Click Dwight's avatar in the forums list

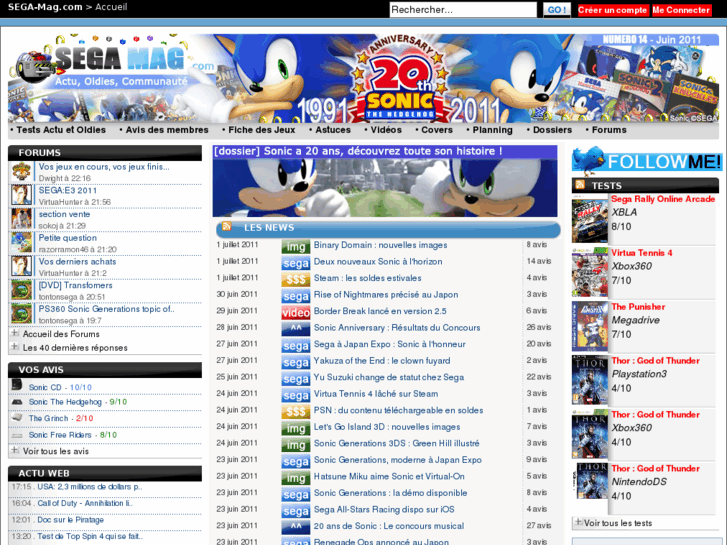(x=21, y=172)
